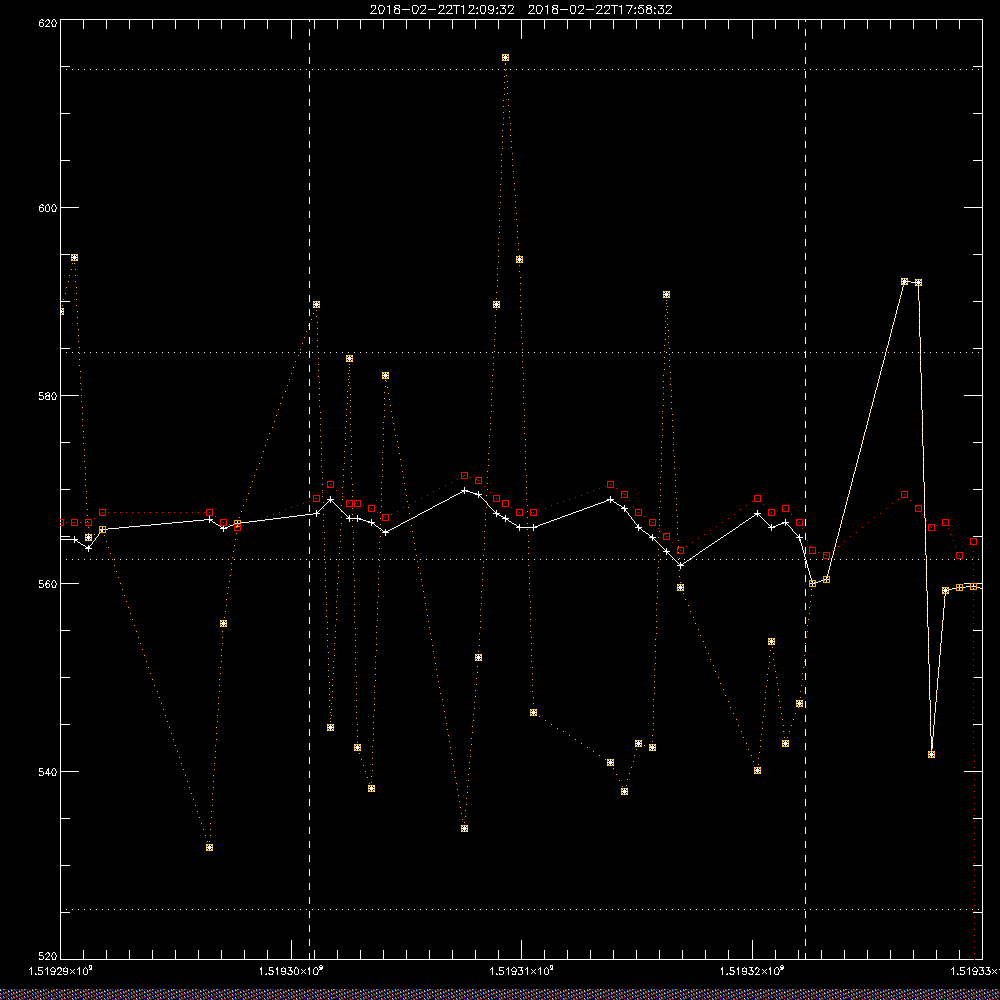Image resolution: width=1000 pixels, height=1000 pixels.
Task: Select the 540 y-axis label
Action: point(48,772)
